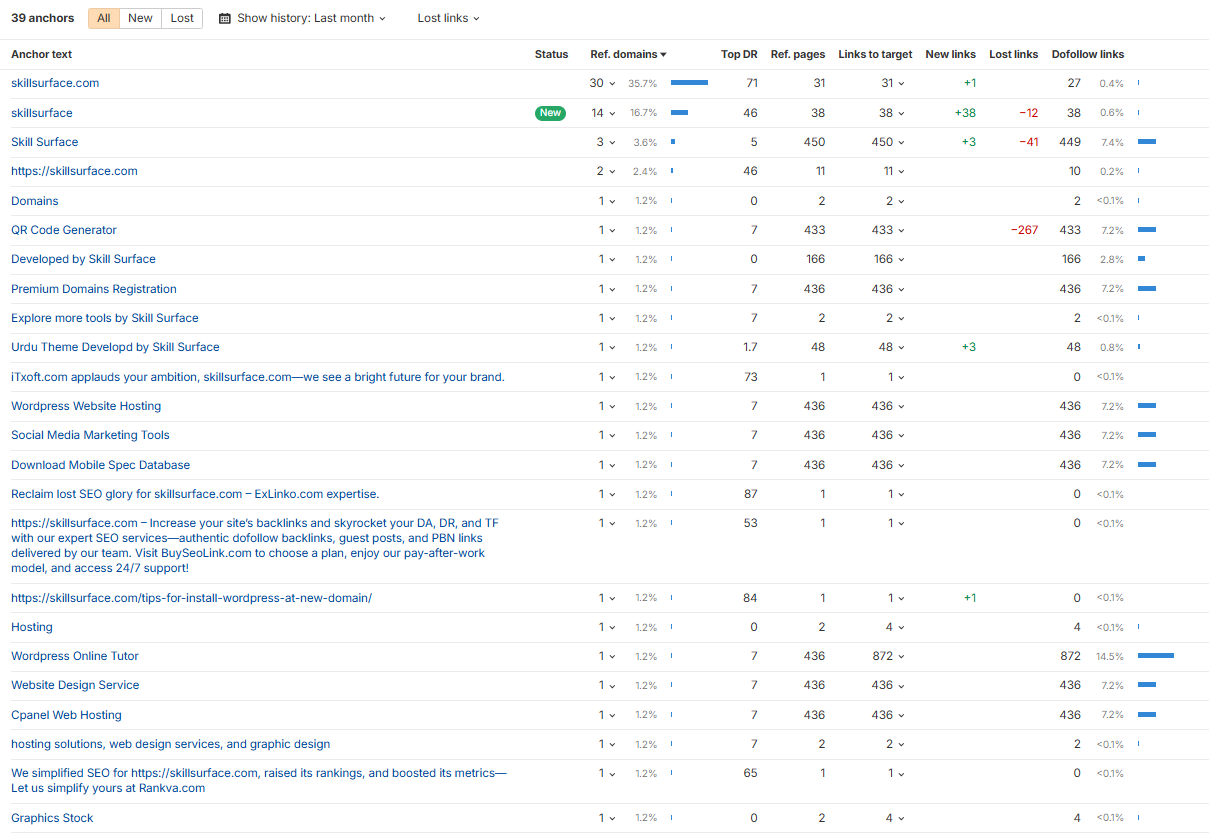The image size is (1209, 839).
Task: Expand ref. domains 14 for skillsurface
Action: click(603, 113)
